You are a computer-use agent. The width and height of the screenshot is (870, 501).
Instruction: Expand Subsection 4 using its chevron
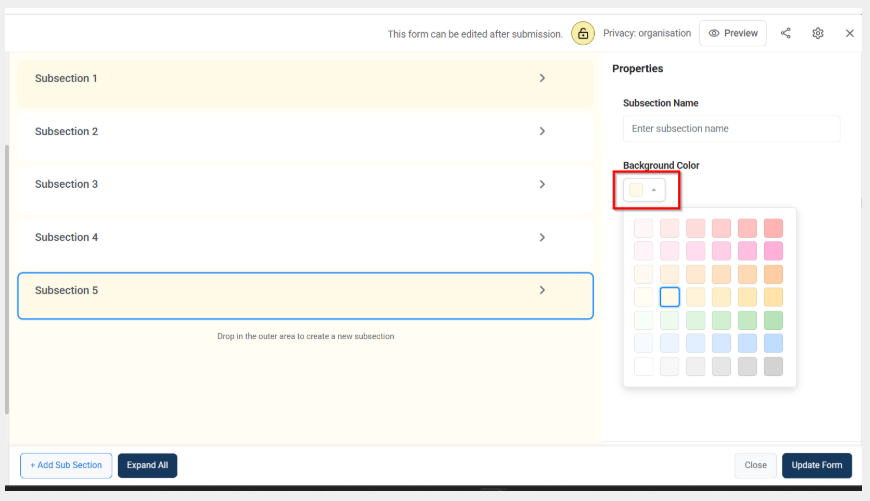[x=542, y=237]
